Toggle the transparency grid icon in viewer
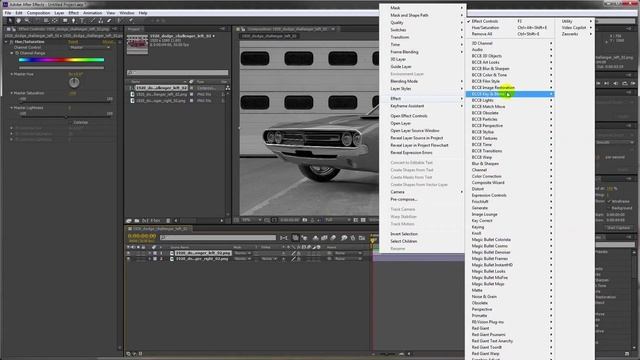The image size is (640, 360). [x=363, y=220]
